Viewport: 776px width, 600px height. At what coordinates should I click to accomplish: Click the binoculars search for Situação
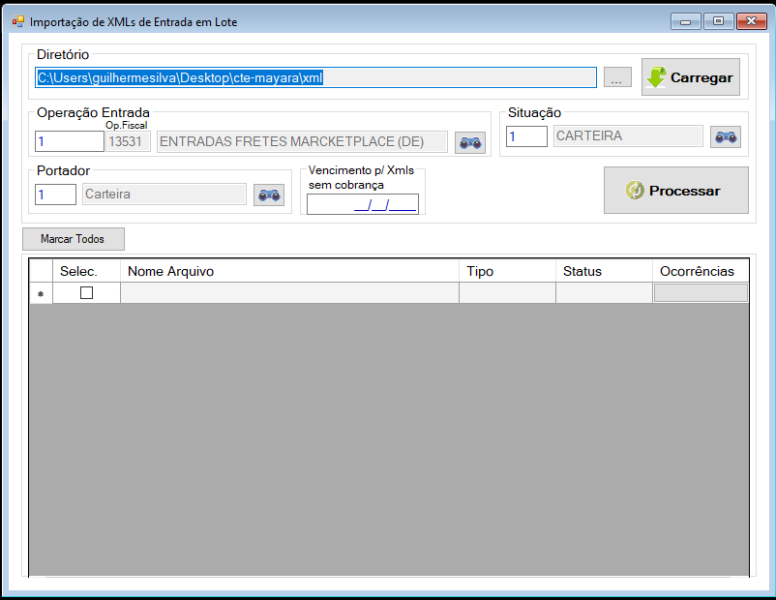click(726, 137)
